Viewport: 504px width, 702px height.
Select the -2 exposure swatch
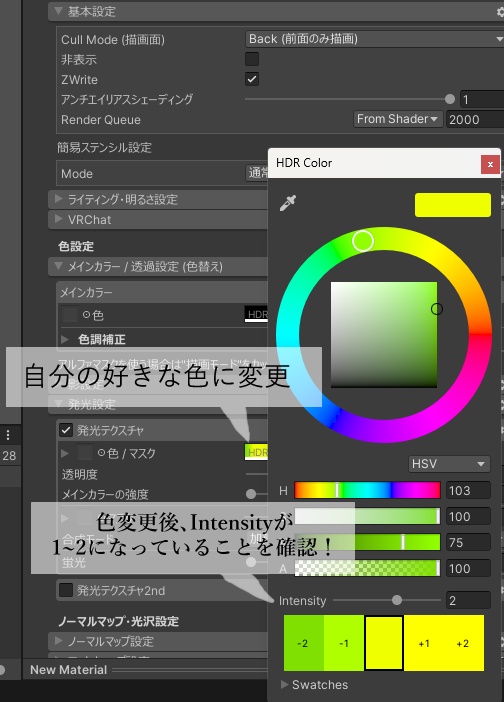(303, 643)
